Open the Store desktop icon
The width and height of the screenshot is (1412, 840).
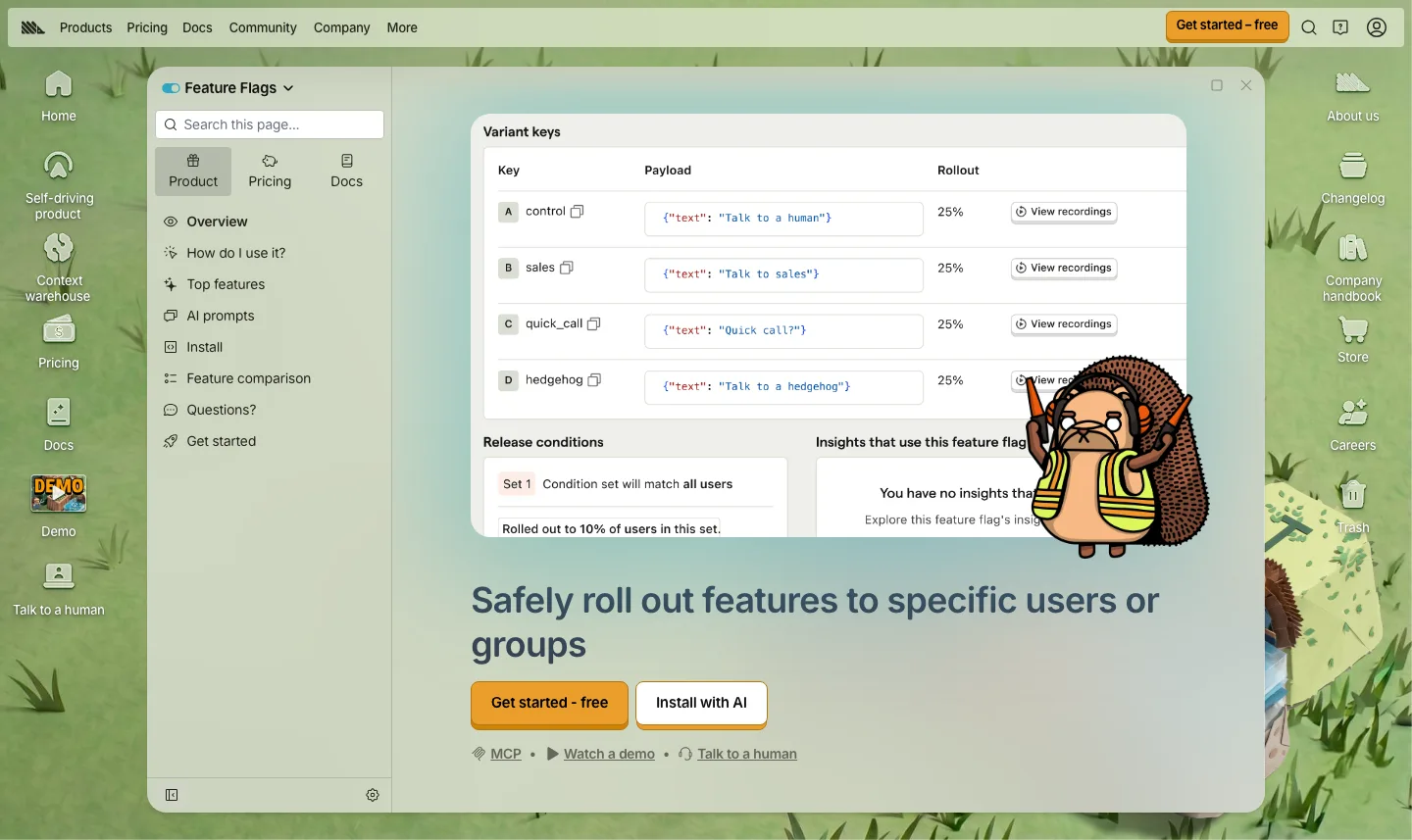tap(1353, 340)
